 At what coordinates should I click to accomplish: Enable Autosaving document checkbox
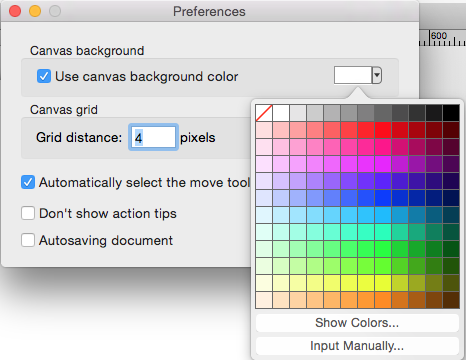pos(28,240)
